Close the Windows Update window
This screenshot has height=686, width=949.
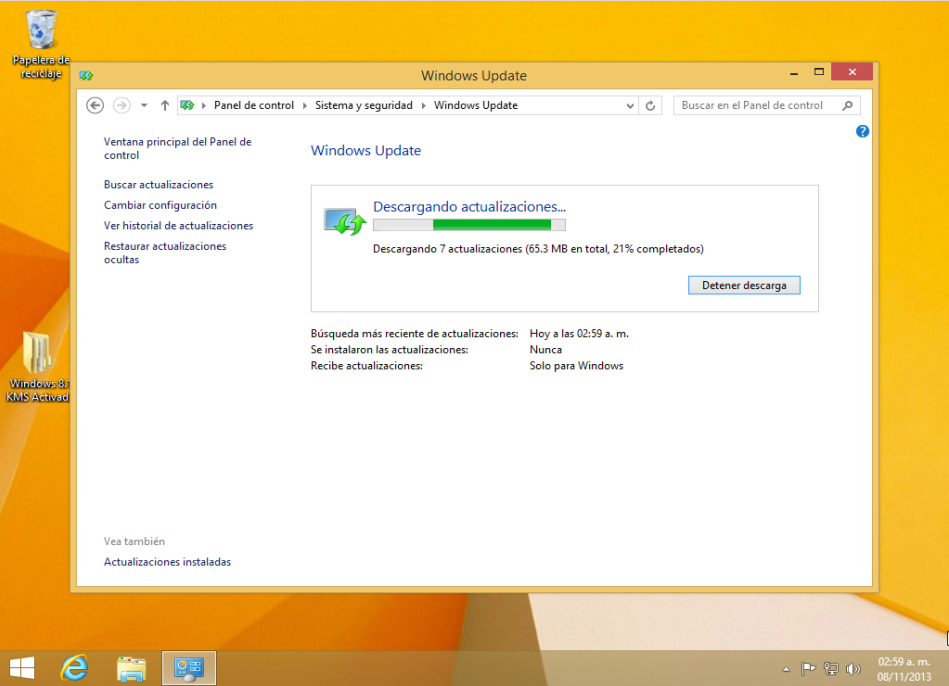pyautogui.click(x=852, y=72)
